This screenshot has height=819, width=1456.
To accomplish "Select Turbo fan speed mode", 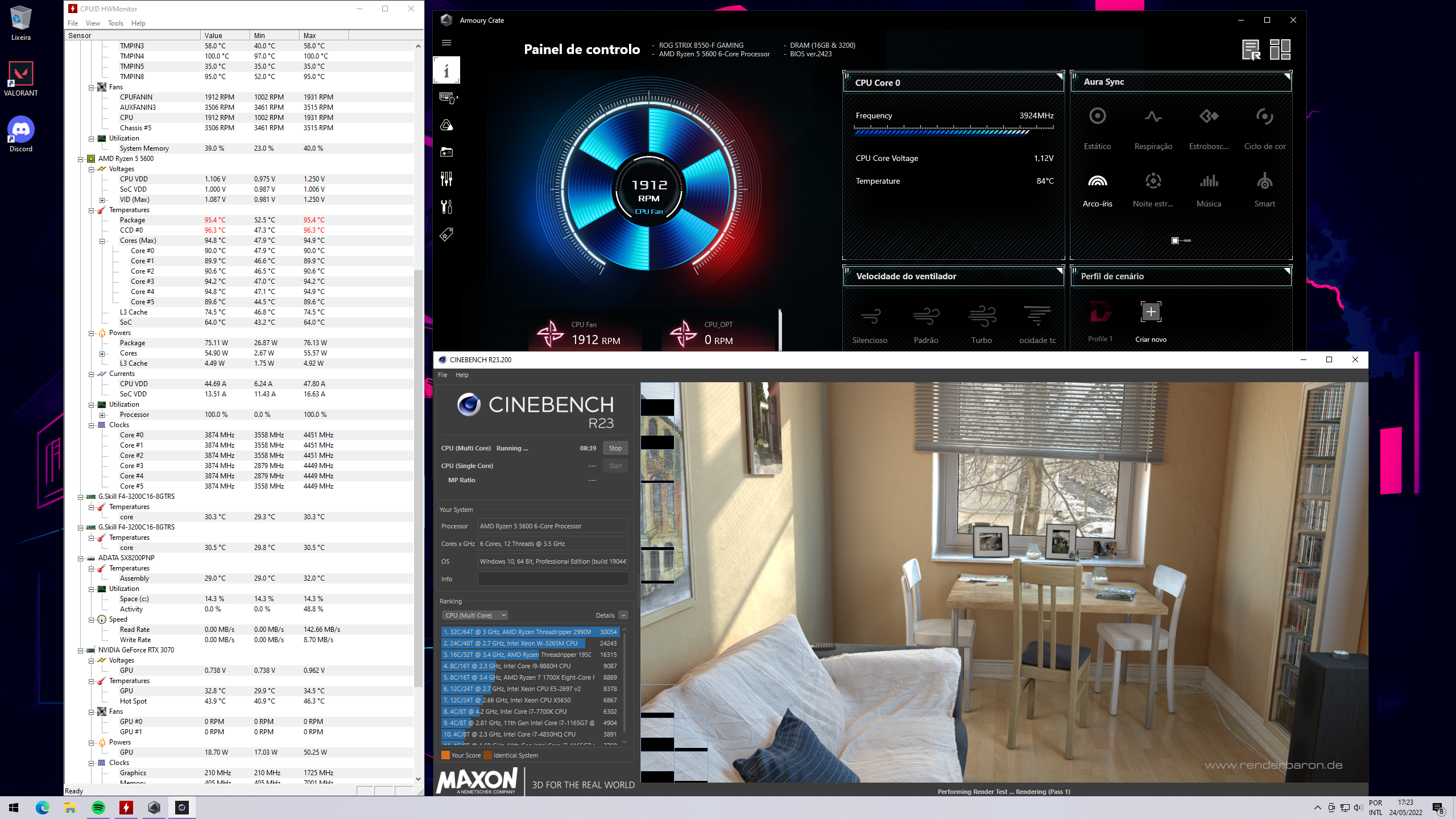I will [x=982, y=317].
